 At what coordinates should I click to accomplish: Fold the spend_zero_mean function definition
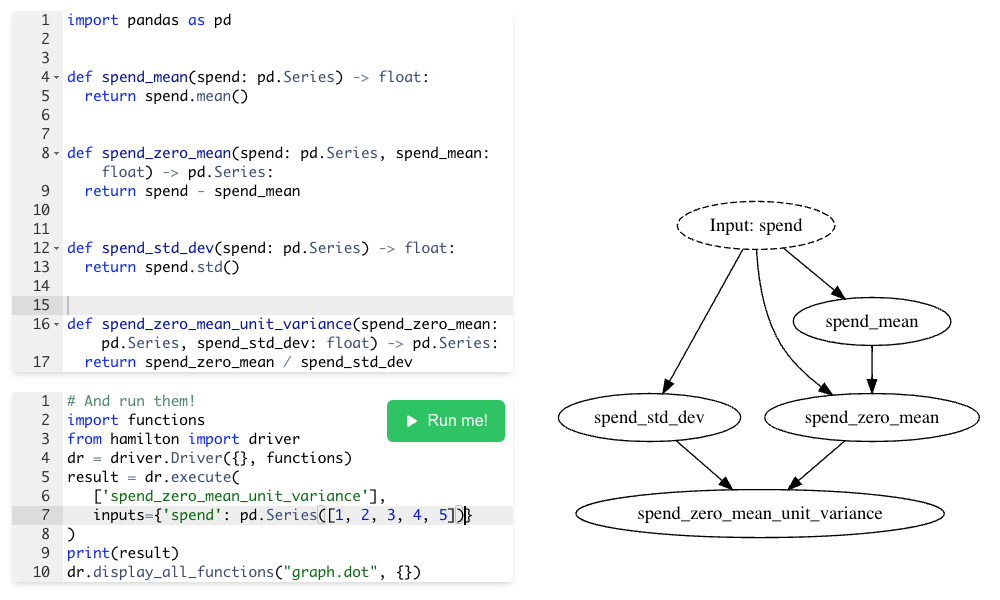click(x=57, y=154)
